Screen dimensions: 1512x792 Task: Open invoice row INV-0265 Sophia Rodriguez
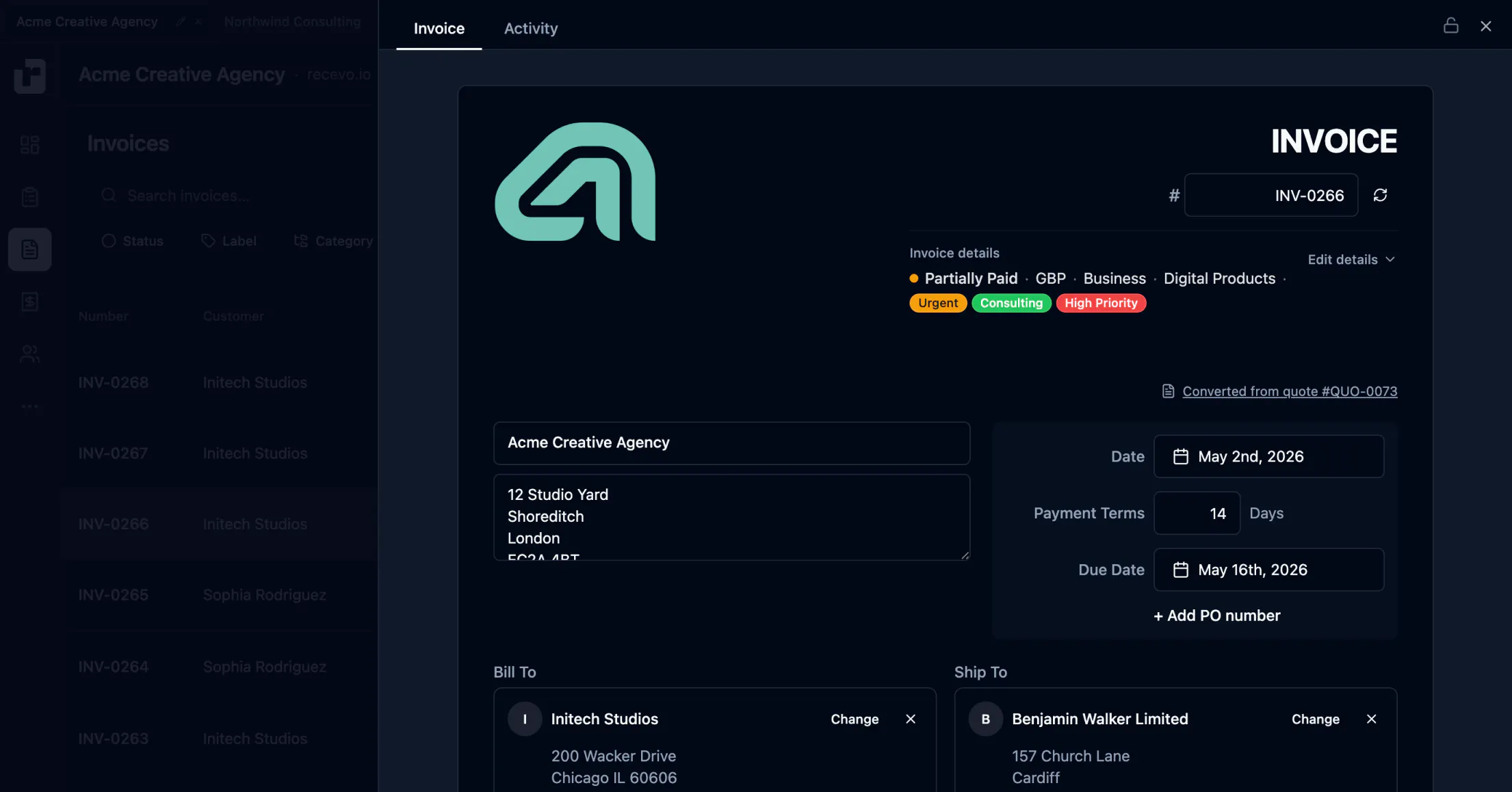(x=219, y=595)
